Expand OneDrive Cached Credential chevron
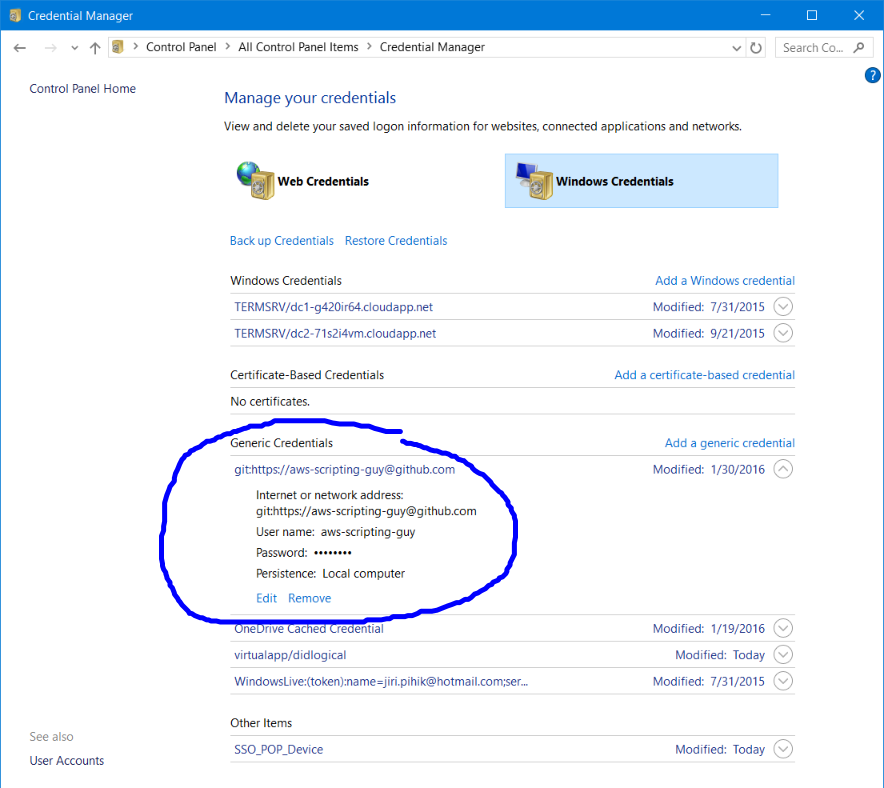 783,628
